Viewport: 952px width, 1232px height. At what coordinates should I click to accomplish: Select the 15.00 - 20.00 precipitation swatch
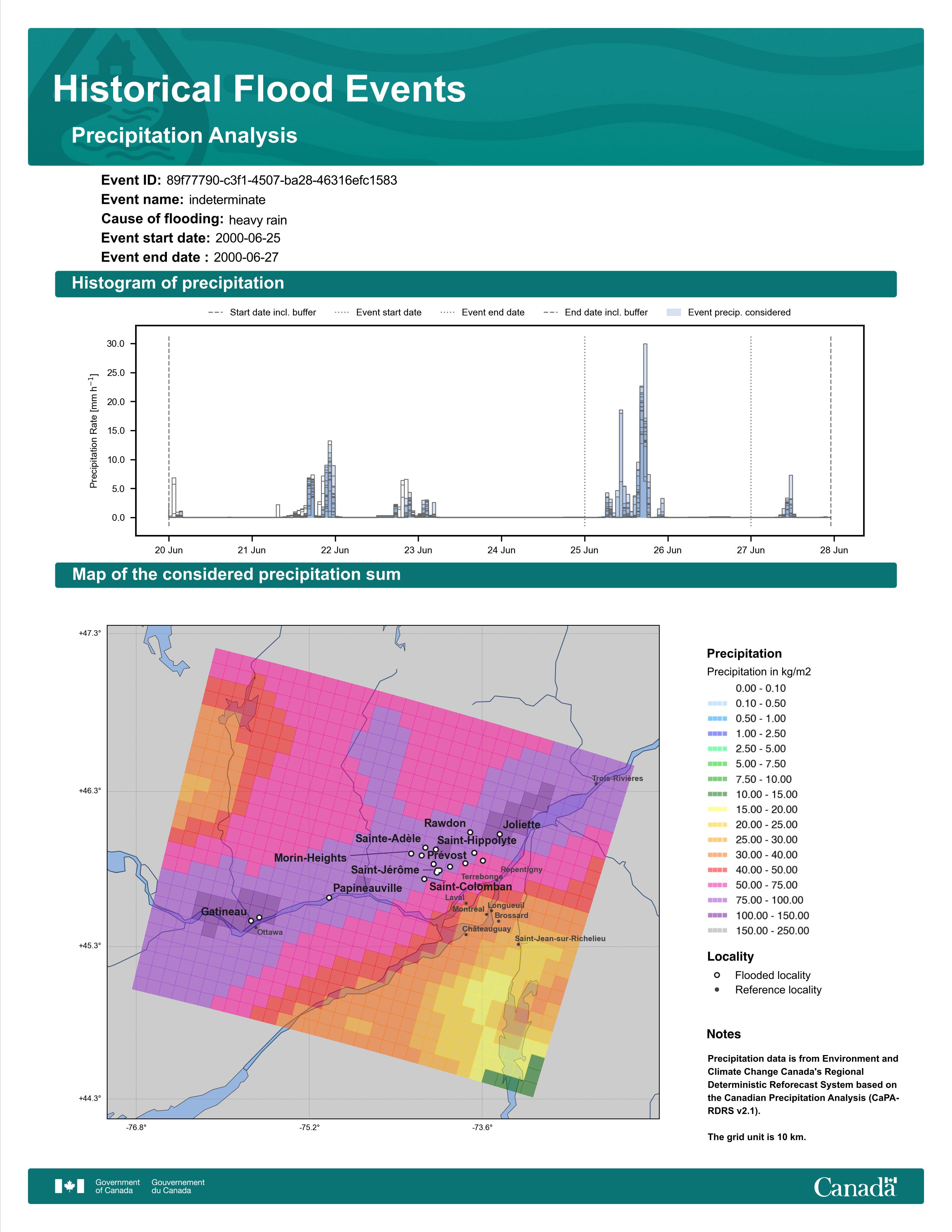pyautogui.click(x=718, y=809)
